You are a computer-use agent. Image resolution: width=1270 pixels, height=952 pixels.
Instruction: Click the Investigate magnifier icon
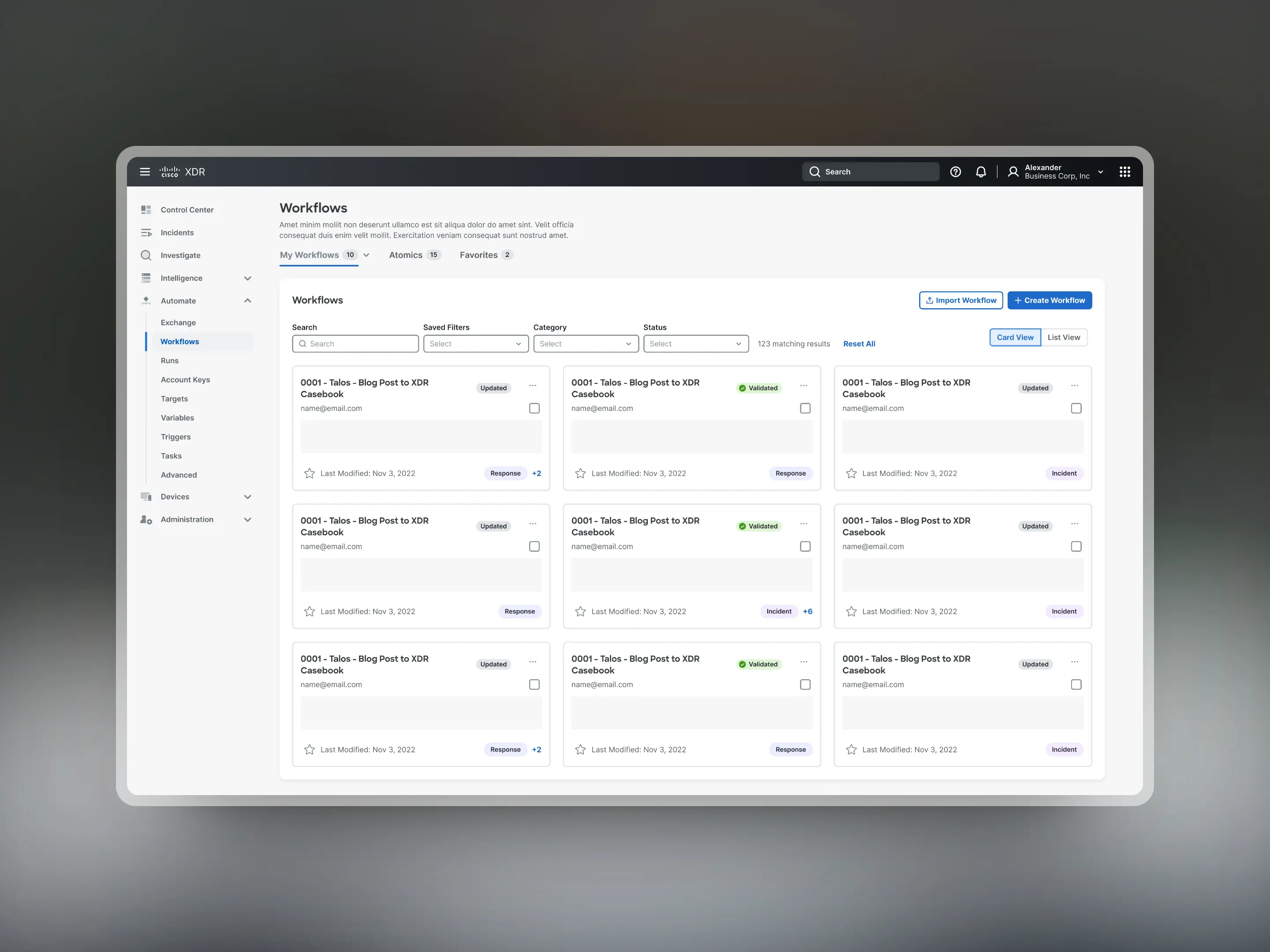146,255
